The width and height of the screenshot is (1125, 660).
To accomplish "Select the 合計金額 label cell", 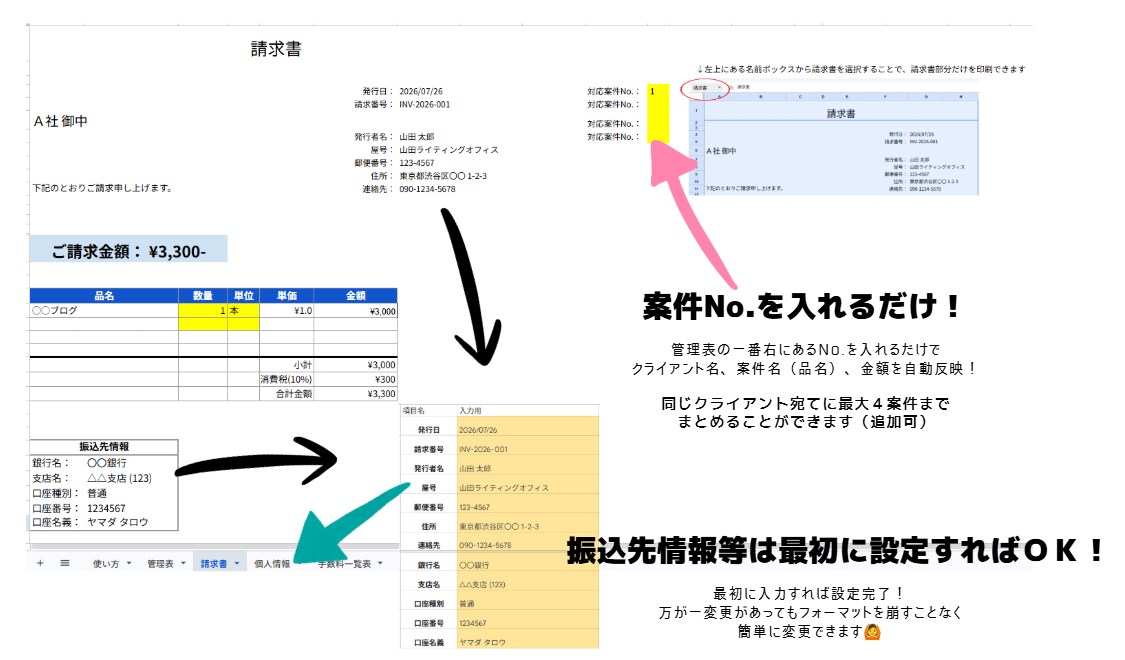I will (x=286, y=394).
